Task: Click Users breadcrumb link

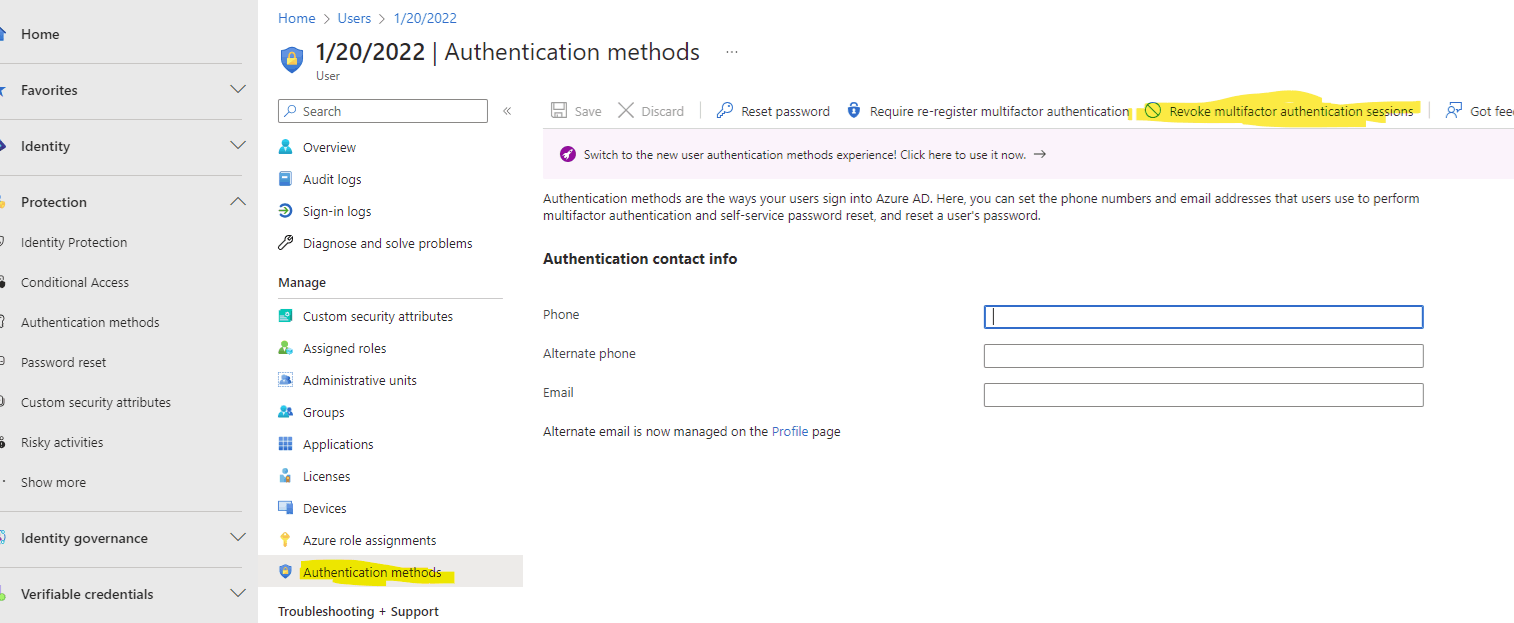Action: (354, 18)
